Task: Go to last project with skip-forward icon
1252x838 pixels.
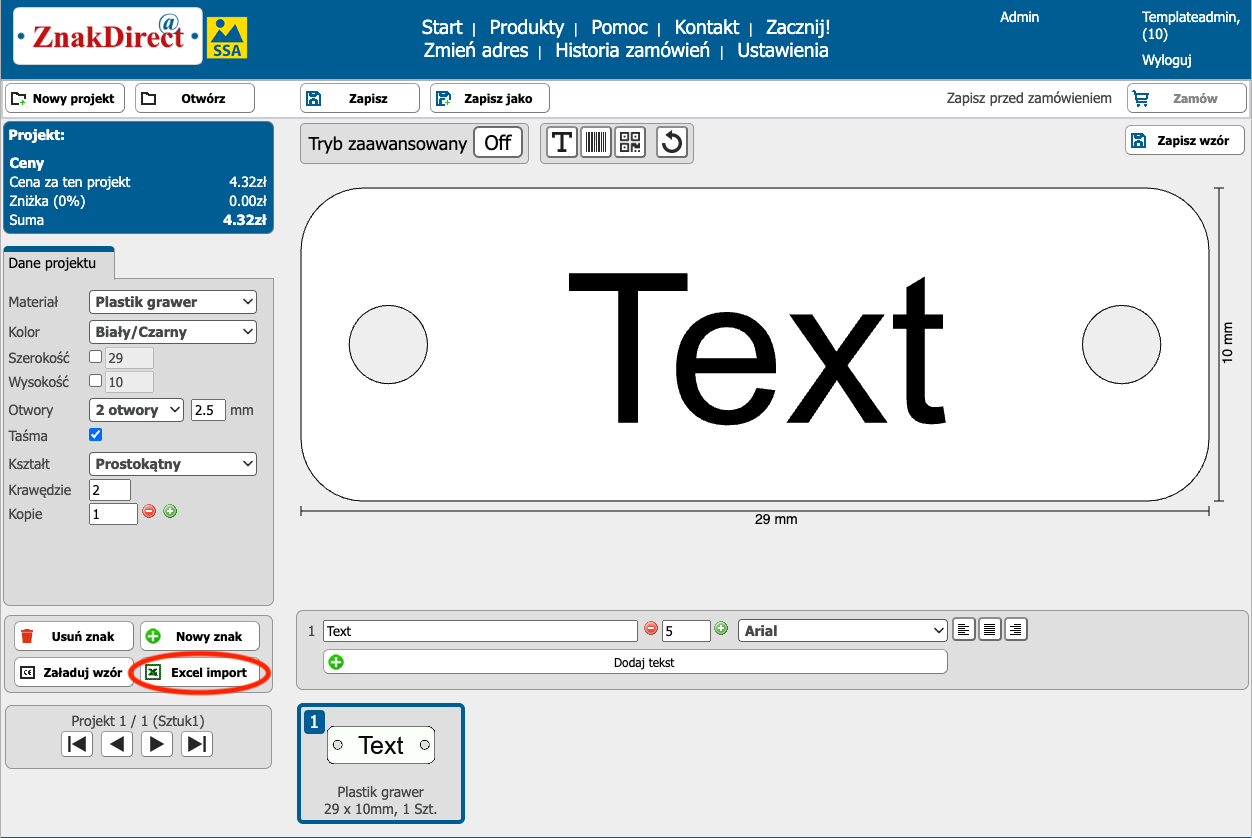Action: [x=197, y=744]
